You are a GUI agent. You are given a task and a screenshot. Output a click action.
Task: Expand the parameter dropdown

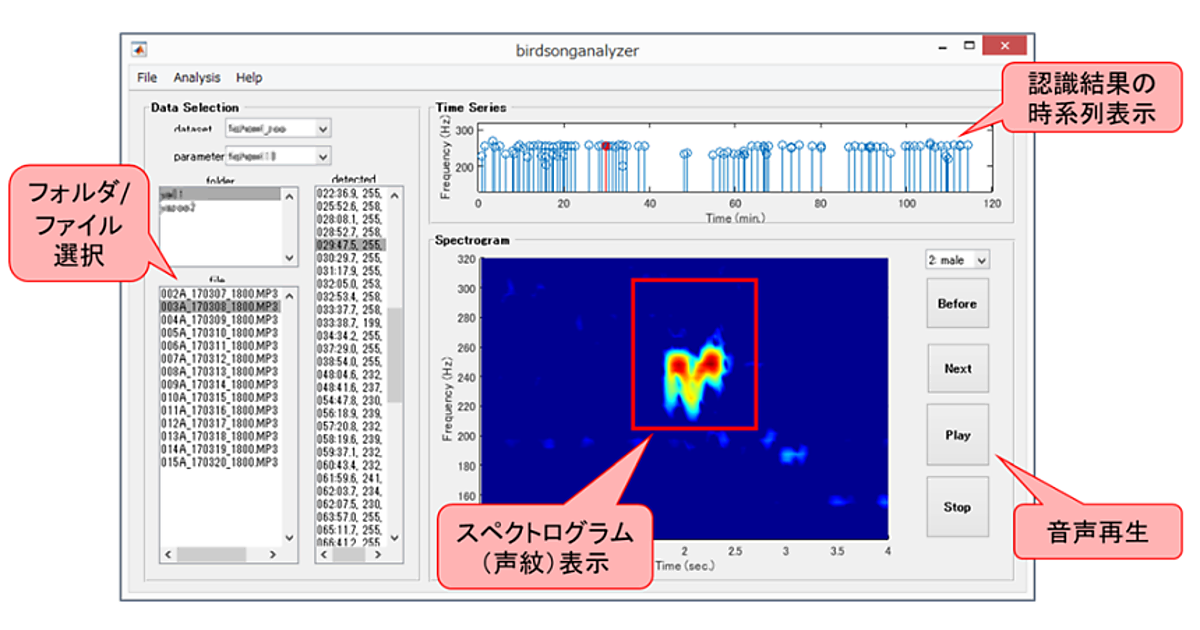[322, 156]
